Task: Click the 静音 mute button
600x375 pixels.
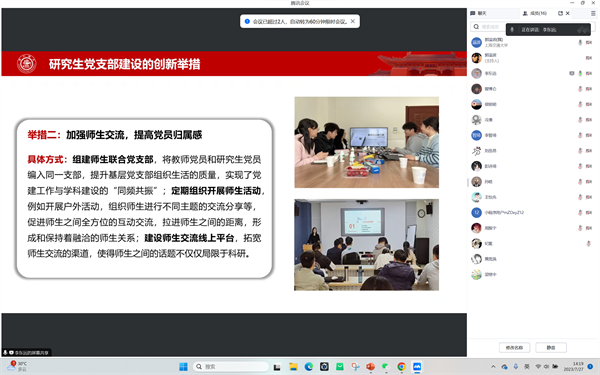Action: 551,347
